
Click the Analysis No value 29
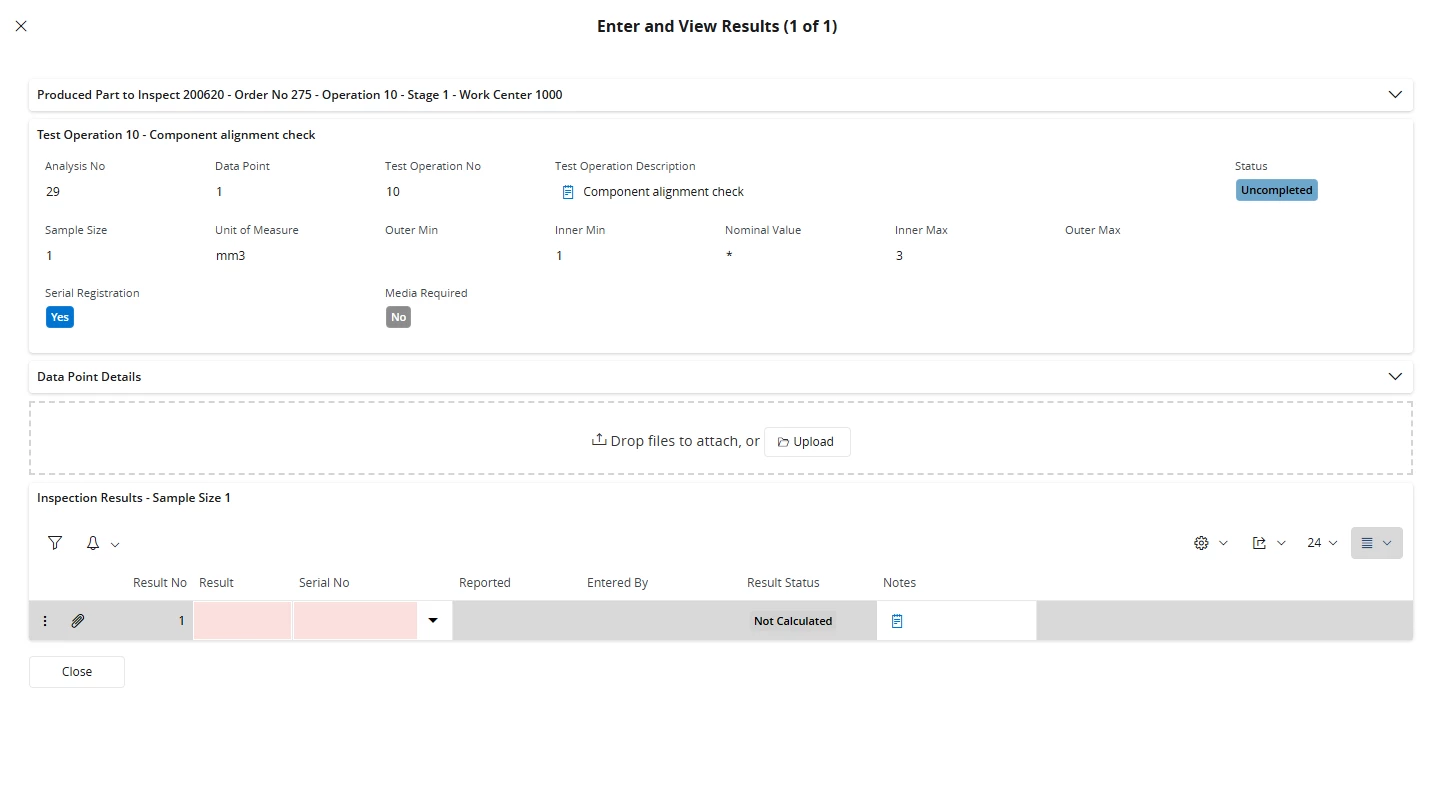click(x=53, y=192)
